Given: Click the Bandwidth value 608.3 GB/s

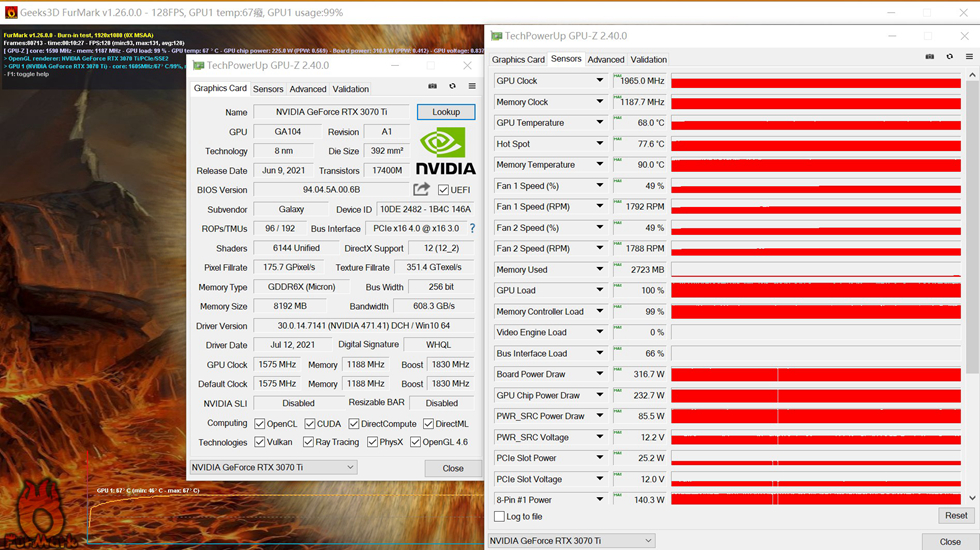Looking at the screenshot, I should [x=434, y=306].
